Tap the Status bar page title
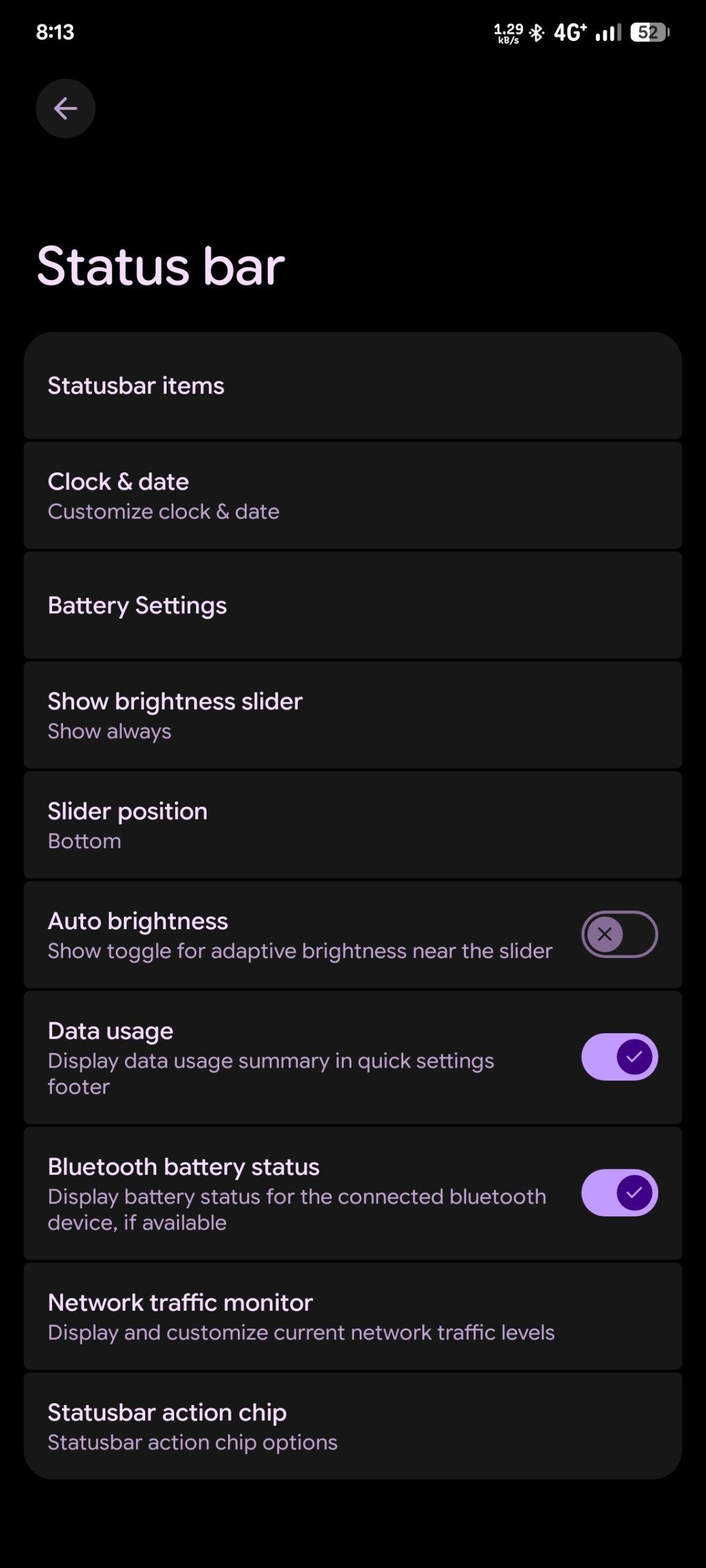The width and height of the screenshot is (706, 1568). point(161,266)
